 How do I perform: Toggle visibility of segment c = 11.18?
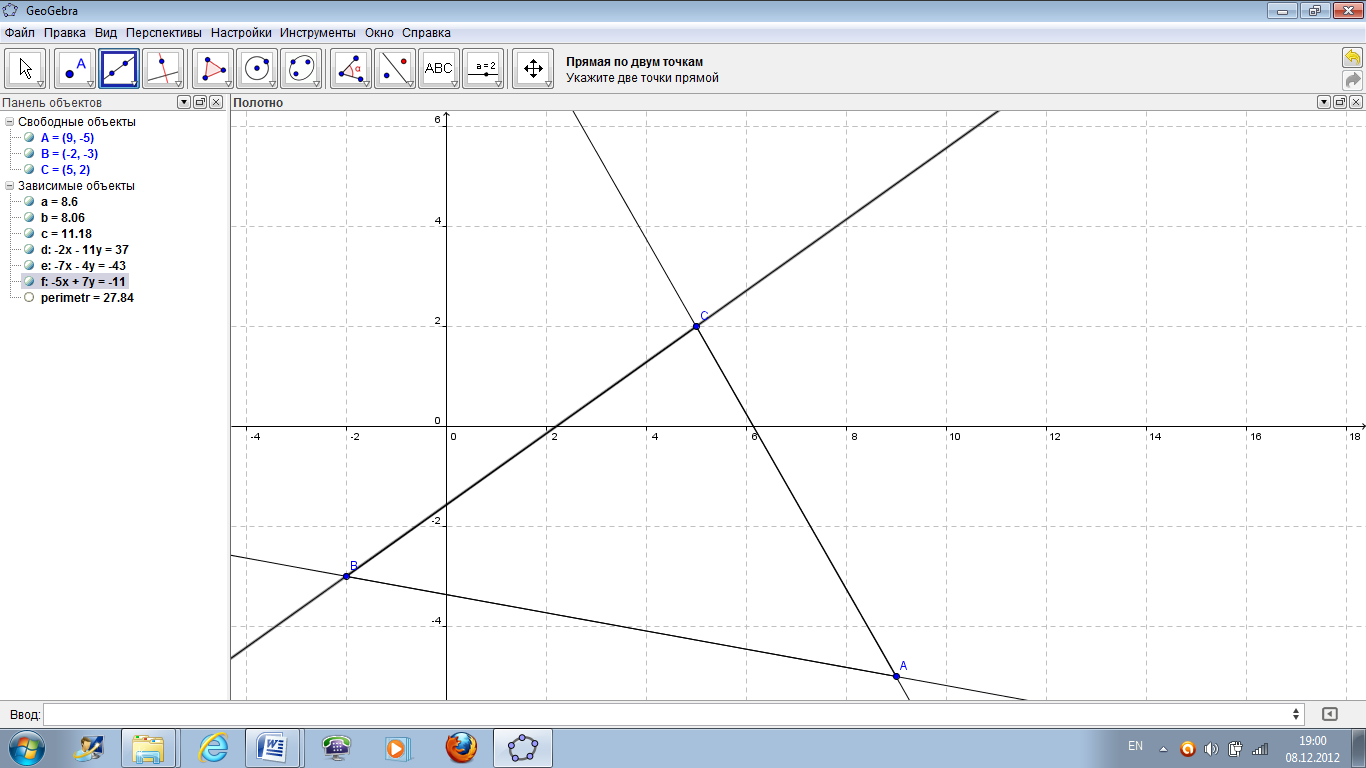pos(29,234)
